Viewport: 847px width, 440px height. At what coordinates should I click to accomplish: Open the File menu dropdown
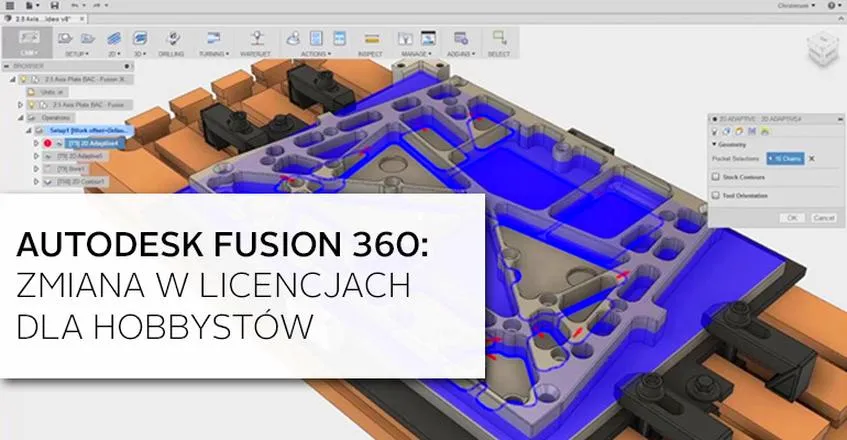32,5
